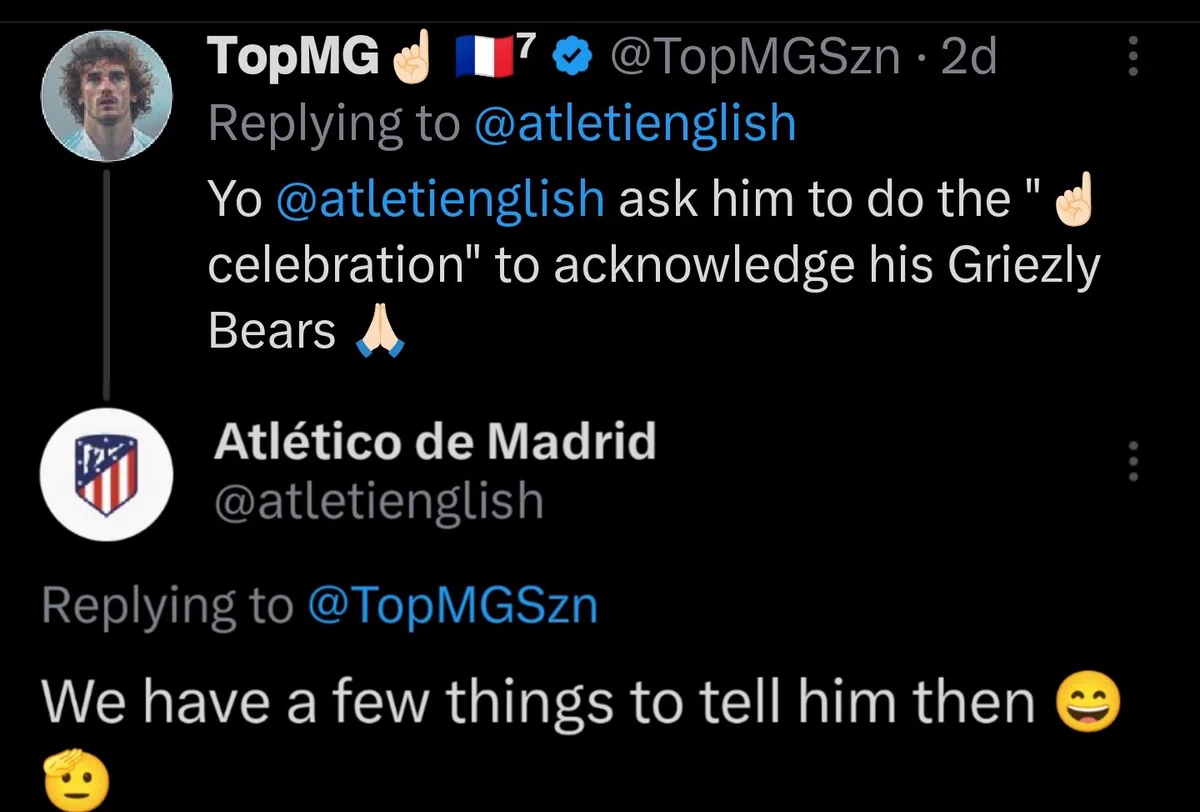This screenshot has width=1200, height=812.
Task: Open the reply text We have a few things
Action: [x=538, y=703]
